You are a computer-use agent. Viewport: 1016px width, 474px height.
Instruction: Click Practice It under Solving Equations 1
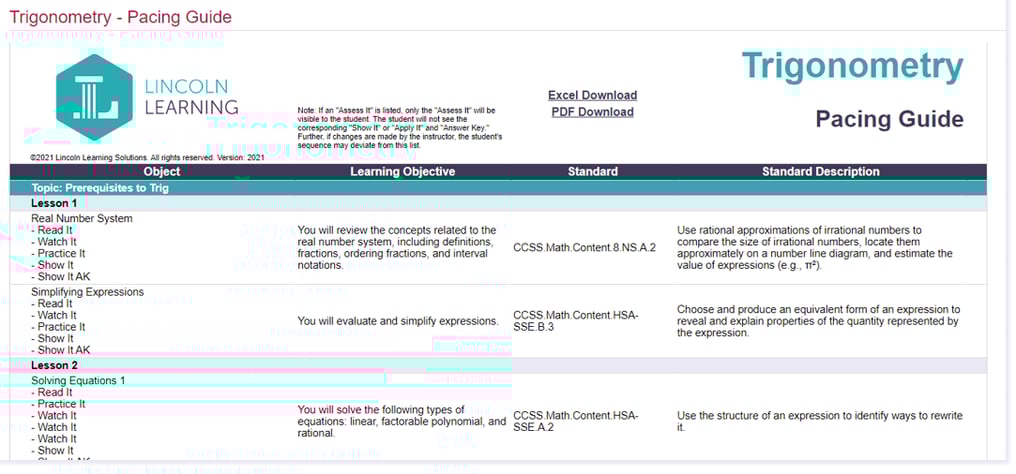[61, 404]
